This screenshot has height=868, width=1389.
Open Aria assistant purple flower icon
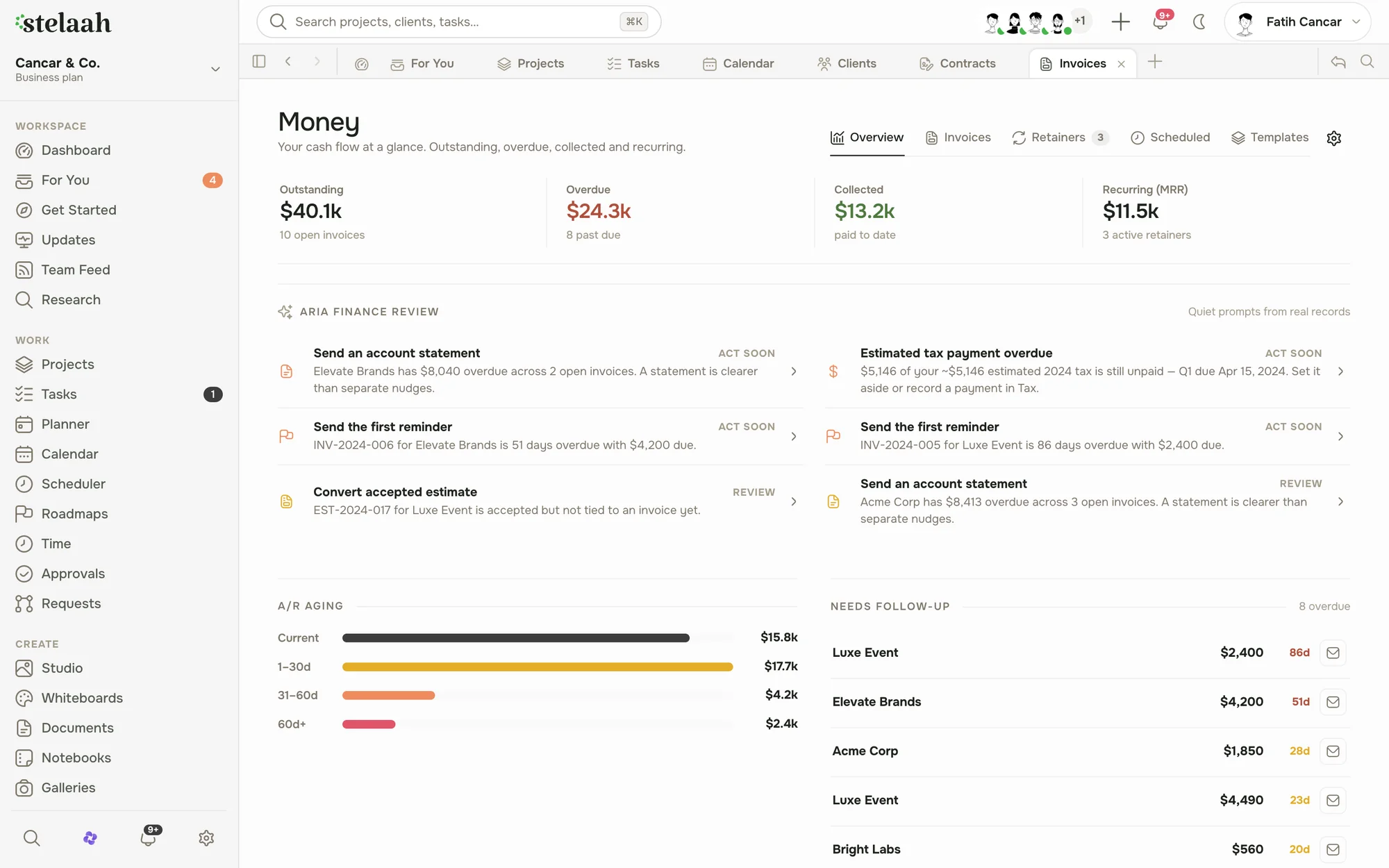pos(90,838)
